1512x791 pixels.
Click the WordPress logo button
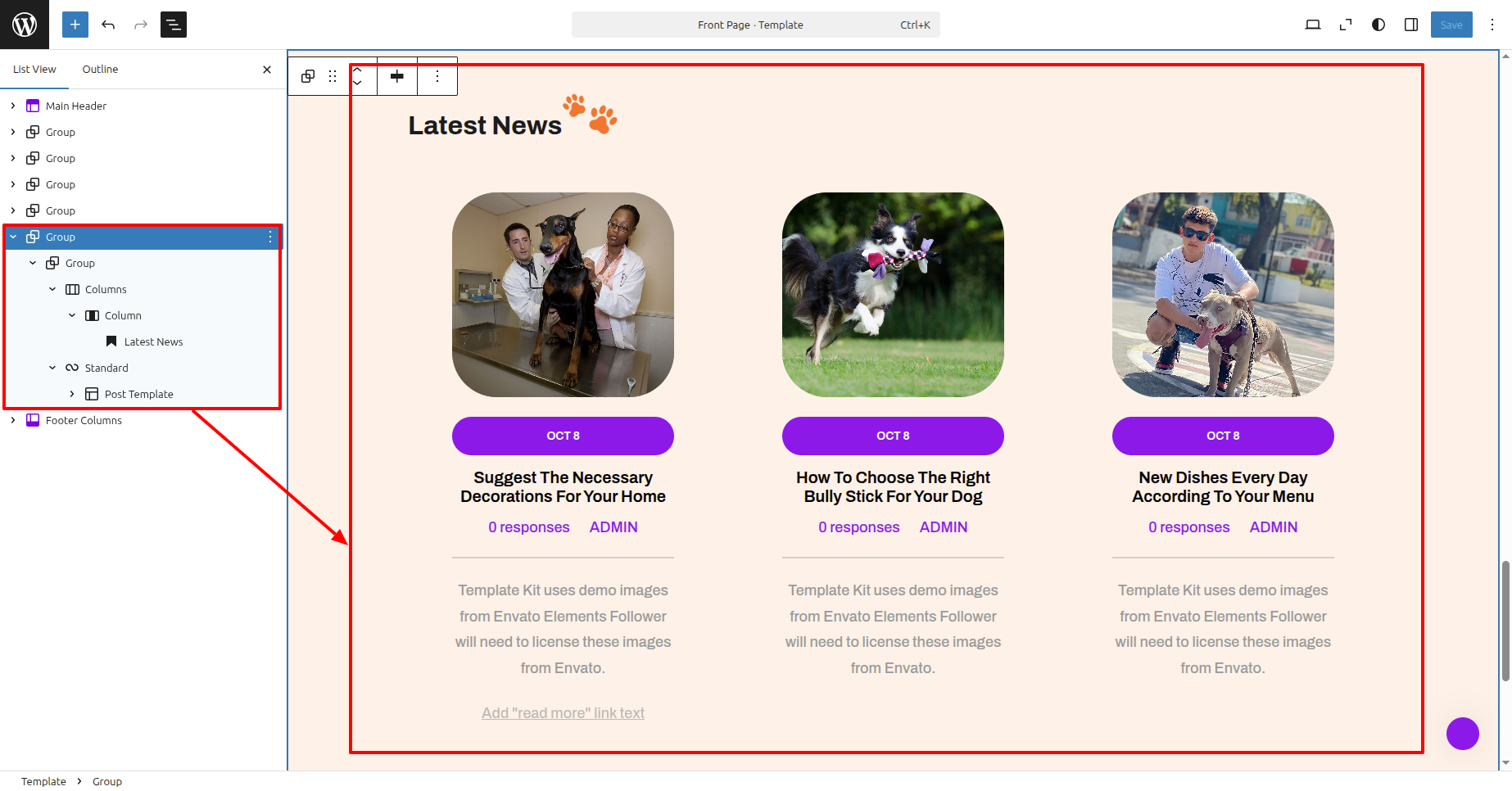(25, 25)
